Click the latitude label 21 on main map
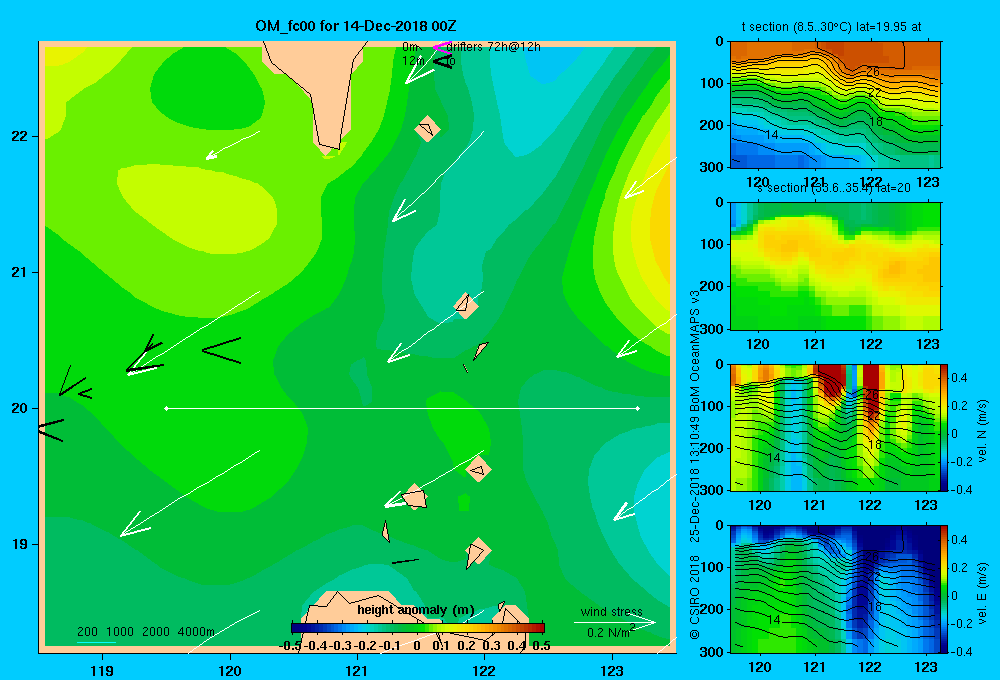Image resolution: width=1000 pixels, height=680 pixels. pos(20,272)
